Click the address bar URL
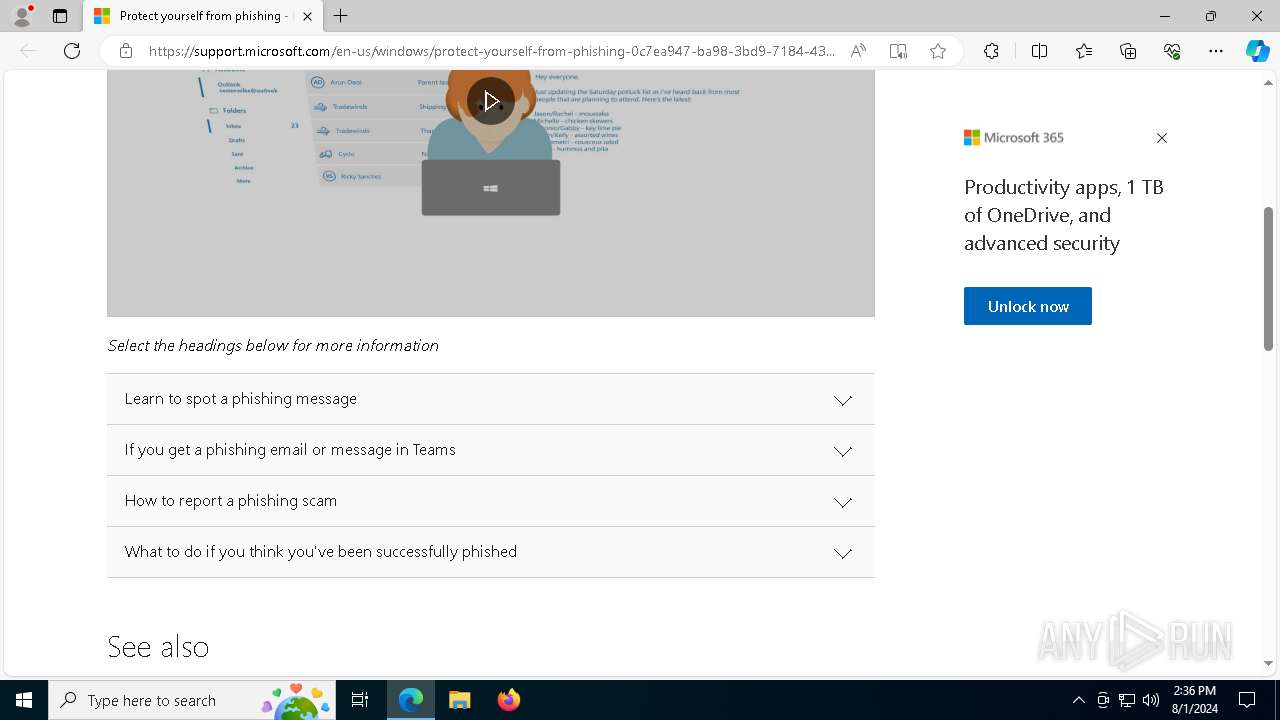Screen dimensions: 1280x720 pos(492,51)
